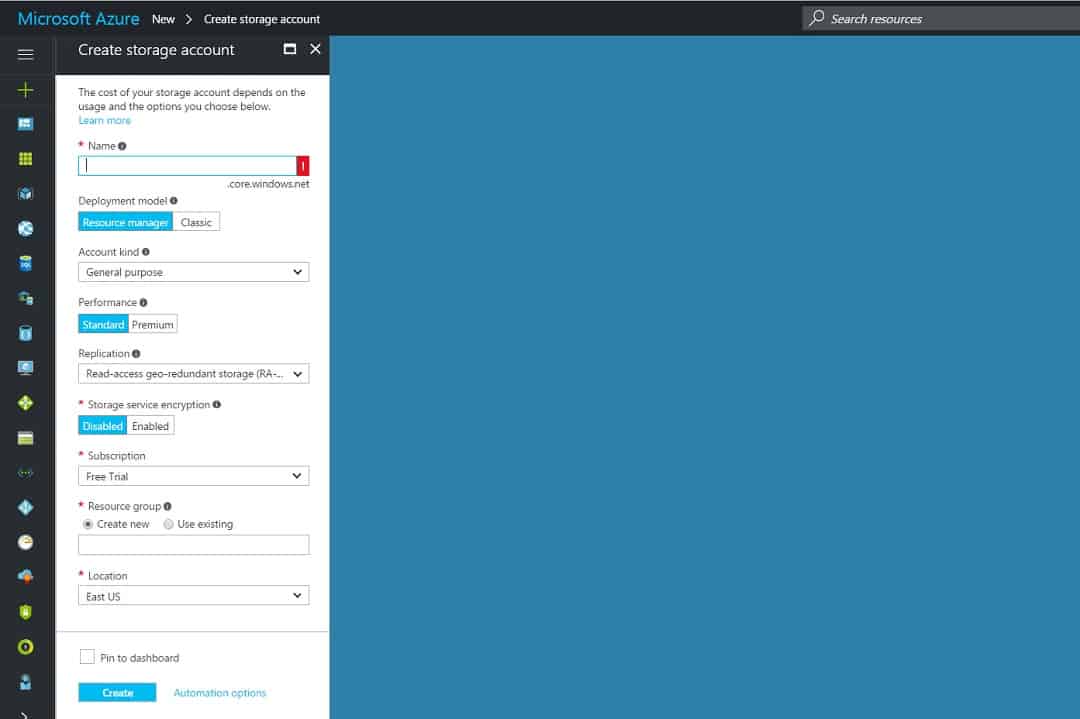Click info icon next to Resource group
The width and height of the screenshot is (1080, 719).
click(x=167, y=506)
